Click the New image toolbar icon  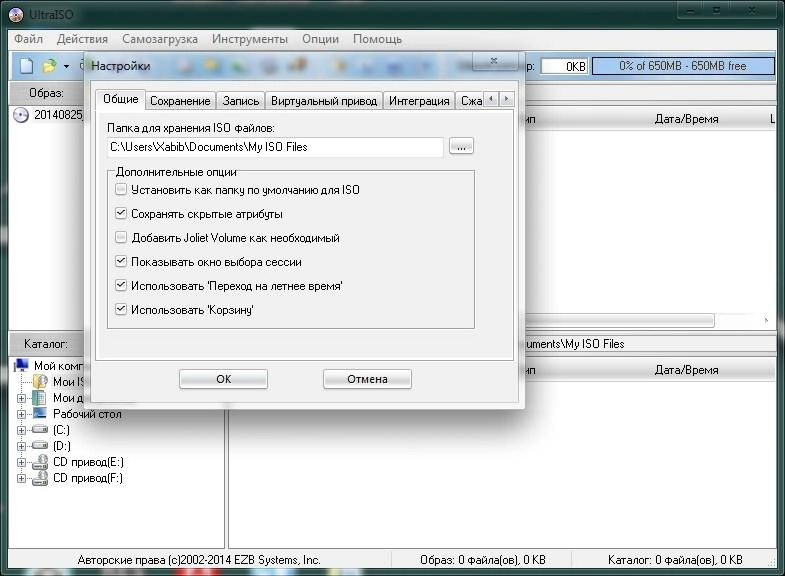(x=27, y=66)
